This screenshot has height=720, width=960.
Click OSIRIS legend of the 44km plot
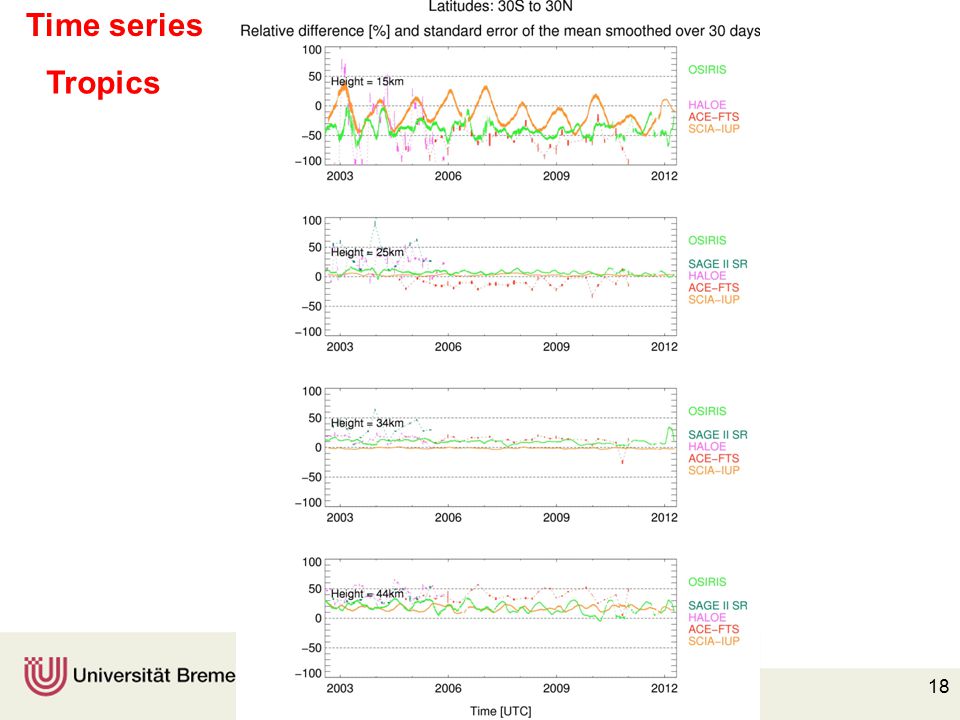pyautogui.click(x=707, y=582)
